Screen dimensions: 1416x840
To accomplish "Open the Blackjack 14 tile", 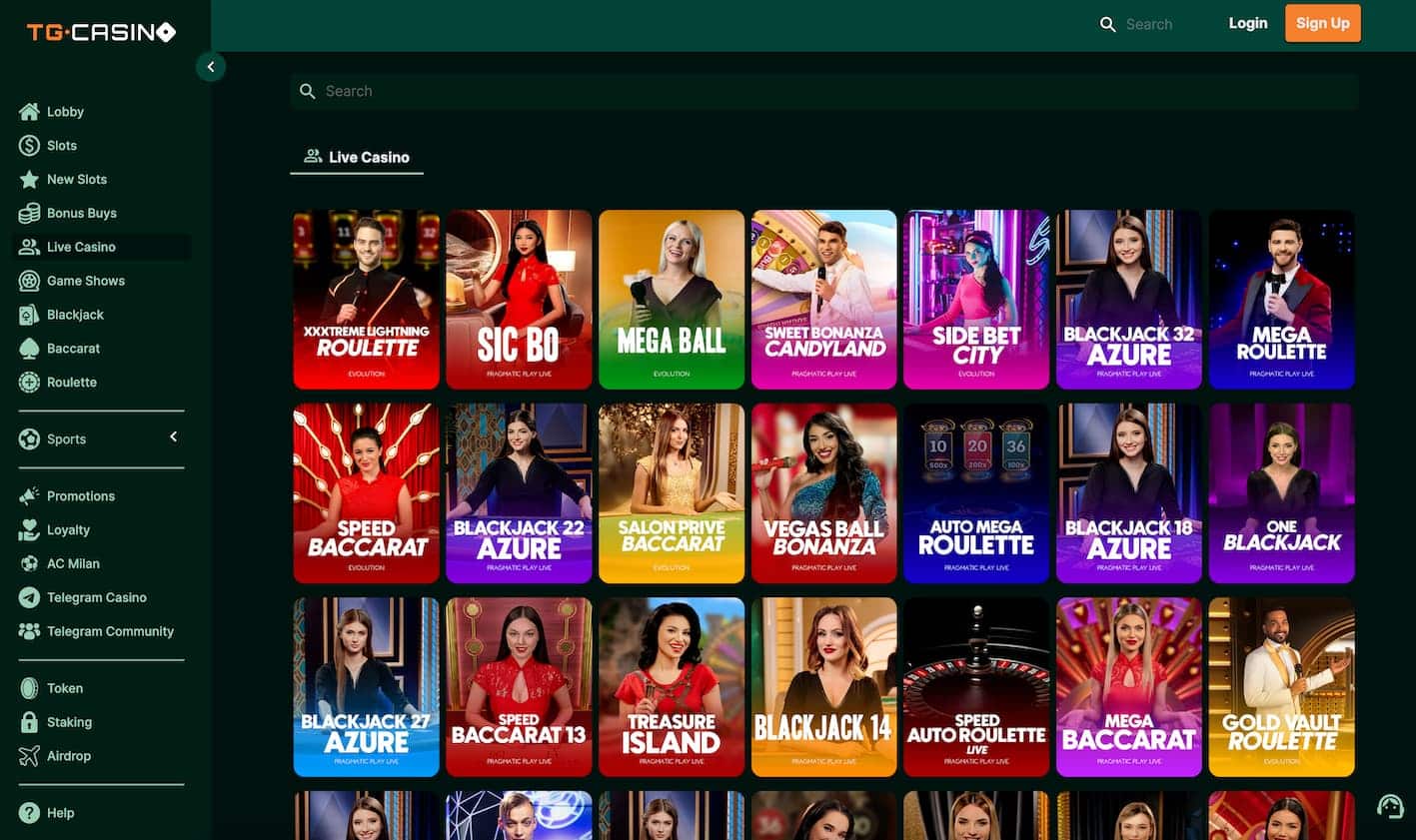I will click(x=824, y=687).
